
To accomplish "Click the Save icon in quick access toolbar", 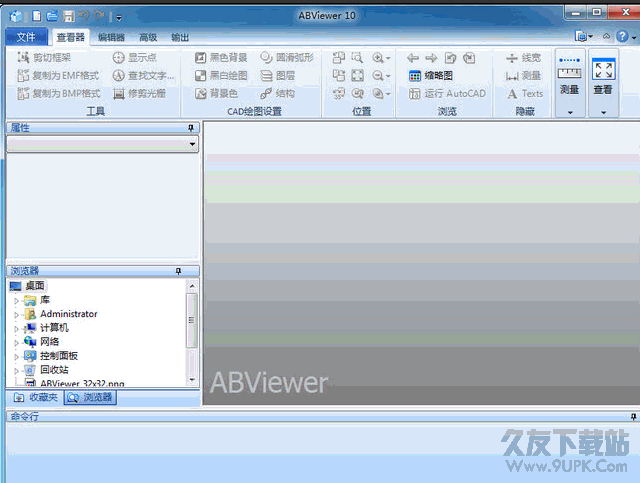I will click(x=69, y=16).
